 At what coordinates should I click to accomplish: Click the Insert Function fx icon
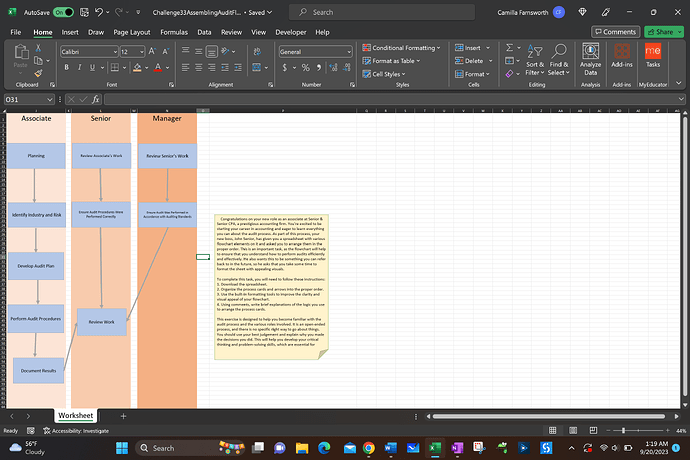[x=95, y=99]
